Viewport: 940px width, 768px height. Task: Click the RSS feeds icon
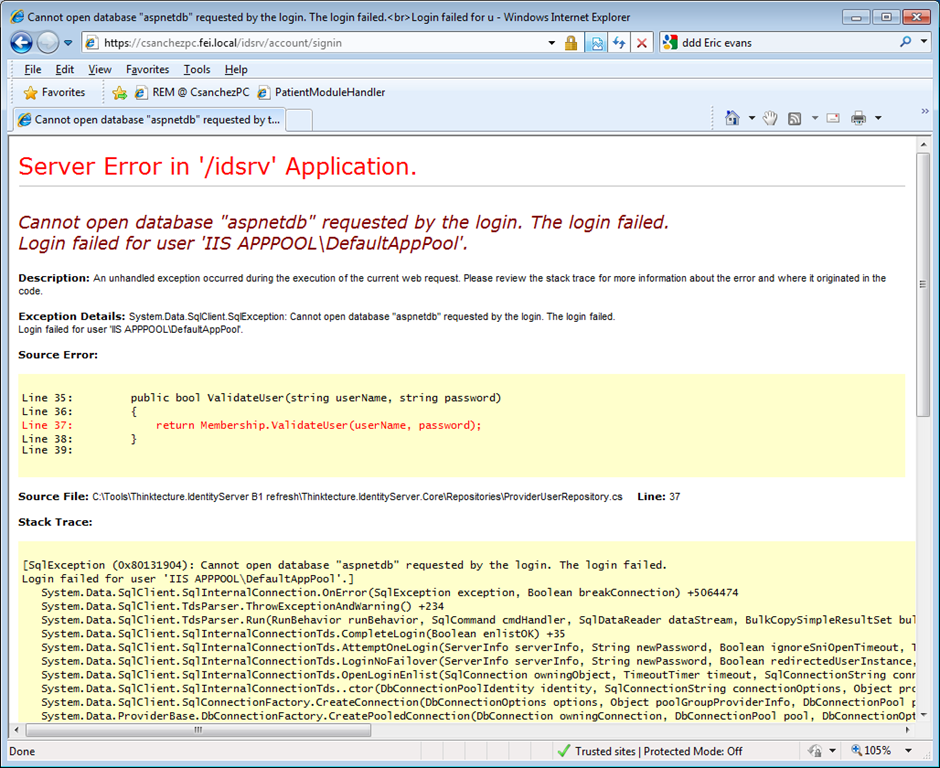click(x=794, y=119)
